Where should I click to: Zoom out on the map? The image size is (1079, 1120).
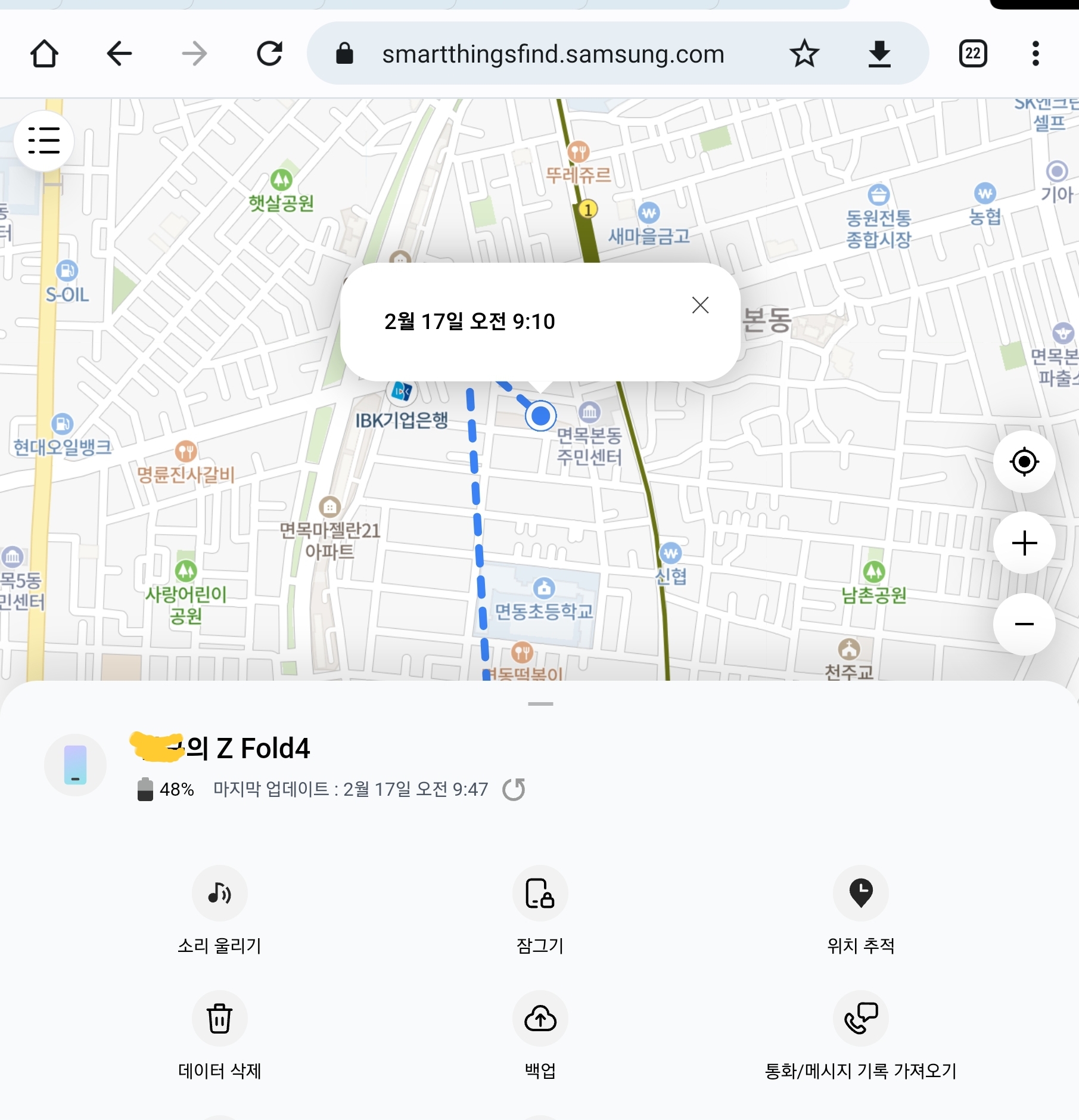pyautogui.click(x=1024, y=624)
